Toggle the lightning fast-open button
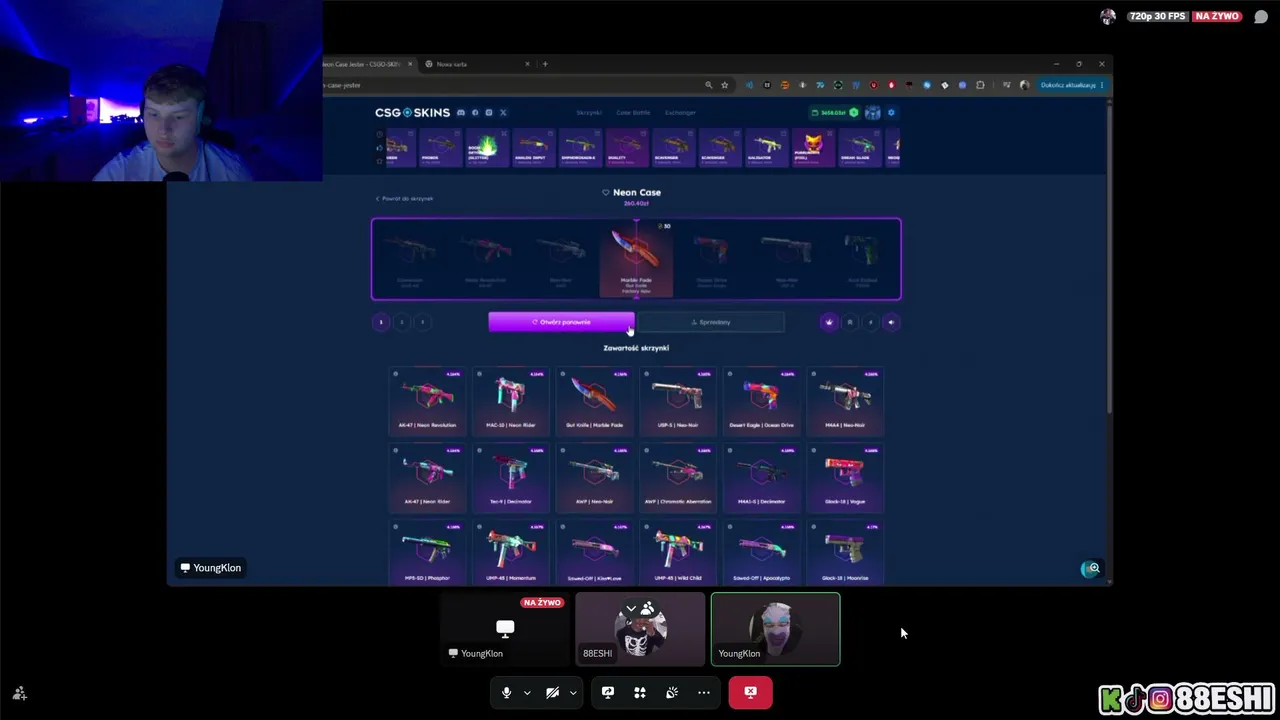Image resolution: width=1280 pixels, height=720 pixels. click(x=871, y=322)
